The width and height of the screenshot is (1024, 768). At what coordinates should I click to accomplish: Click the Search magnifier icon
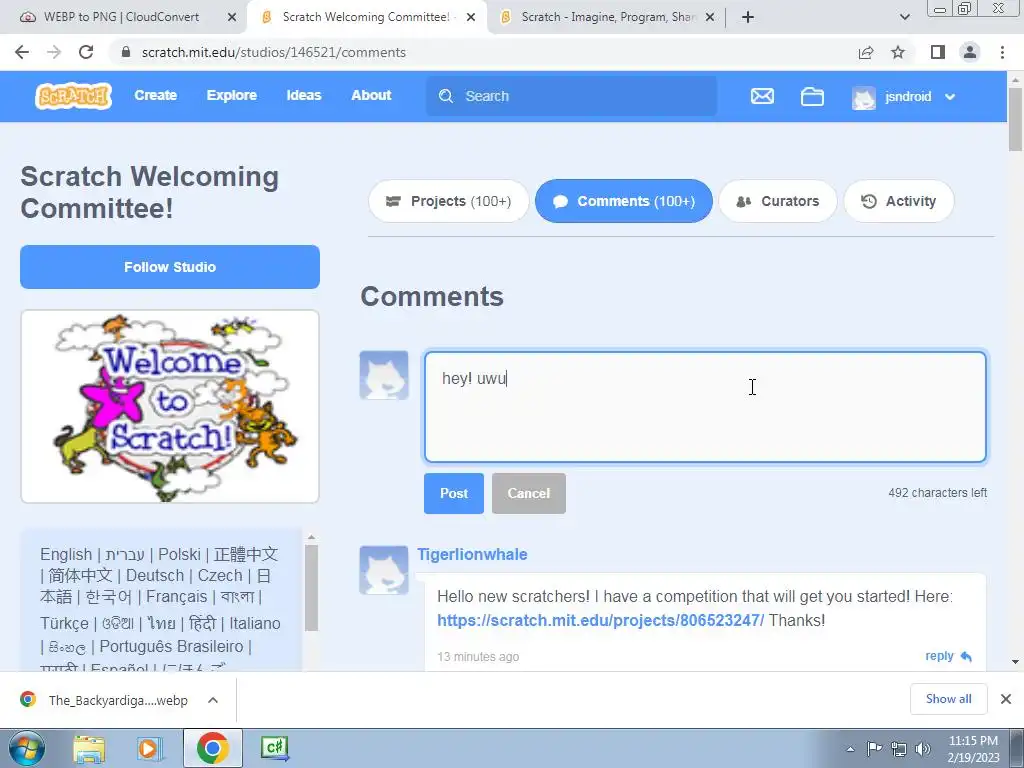[x=446, y=96]
